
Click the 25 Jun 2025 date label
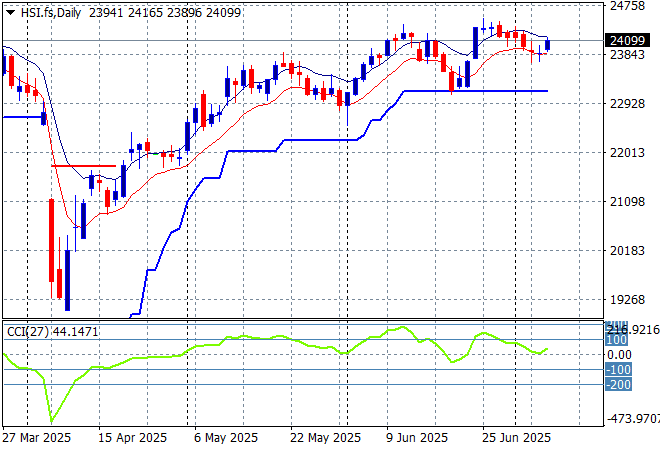pyautogui.click(x=516, y=438)
